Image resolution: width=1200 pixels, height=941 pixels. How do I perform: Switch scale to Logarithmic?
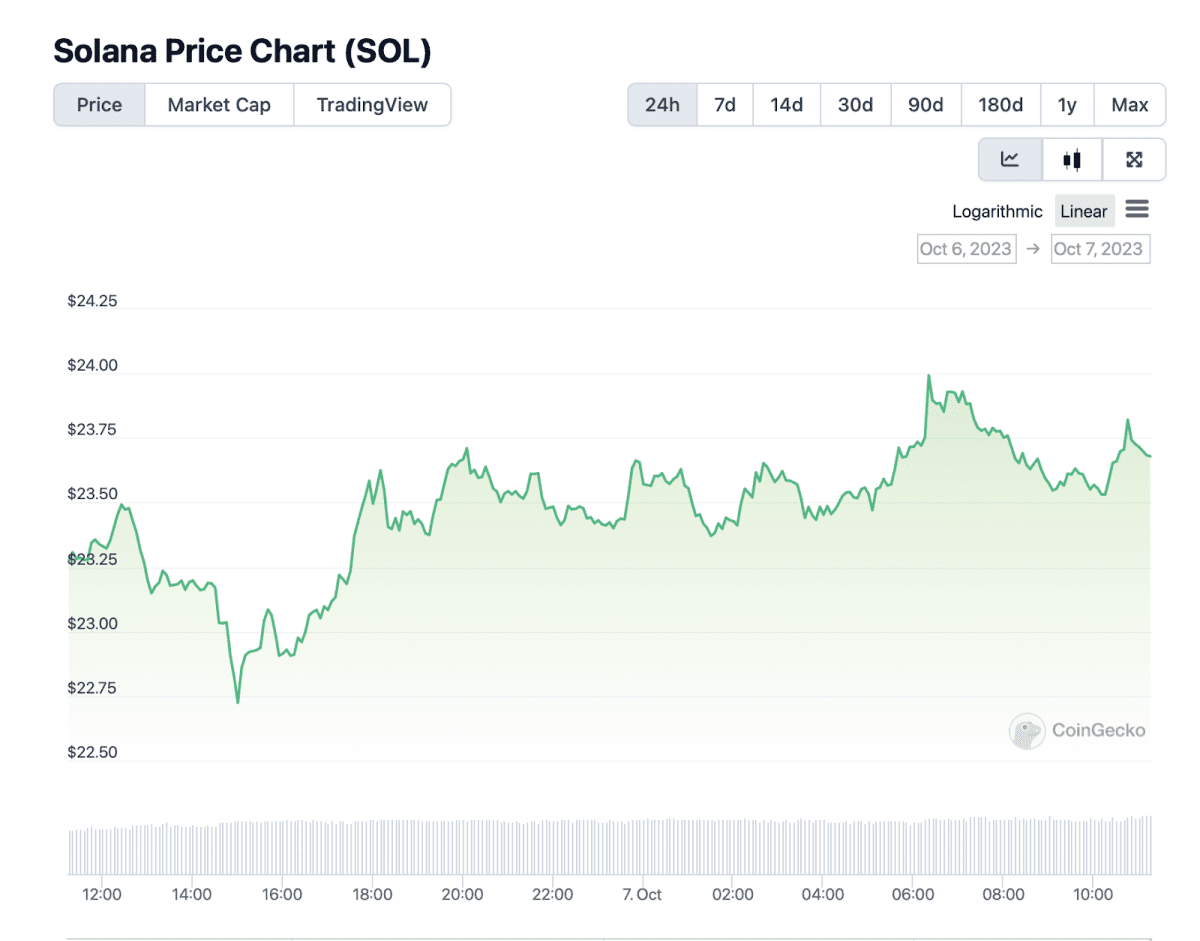[x=996, y=211]
